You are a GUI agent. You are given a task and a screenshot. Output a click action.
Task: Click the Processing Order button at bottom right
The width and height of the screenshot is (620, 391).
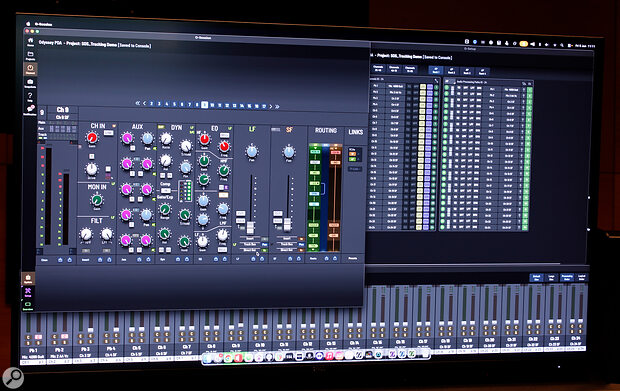pyautogui.click(x=567, y=278)
